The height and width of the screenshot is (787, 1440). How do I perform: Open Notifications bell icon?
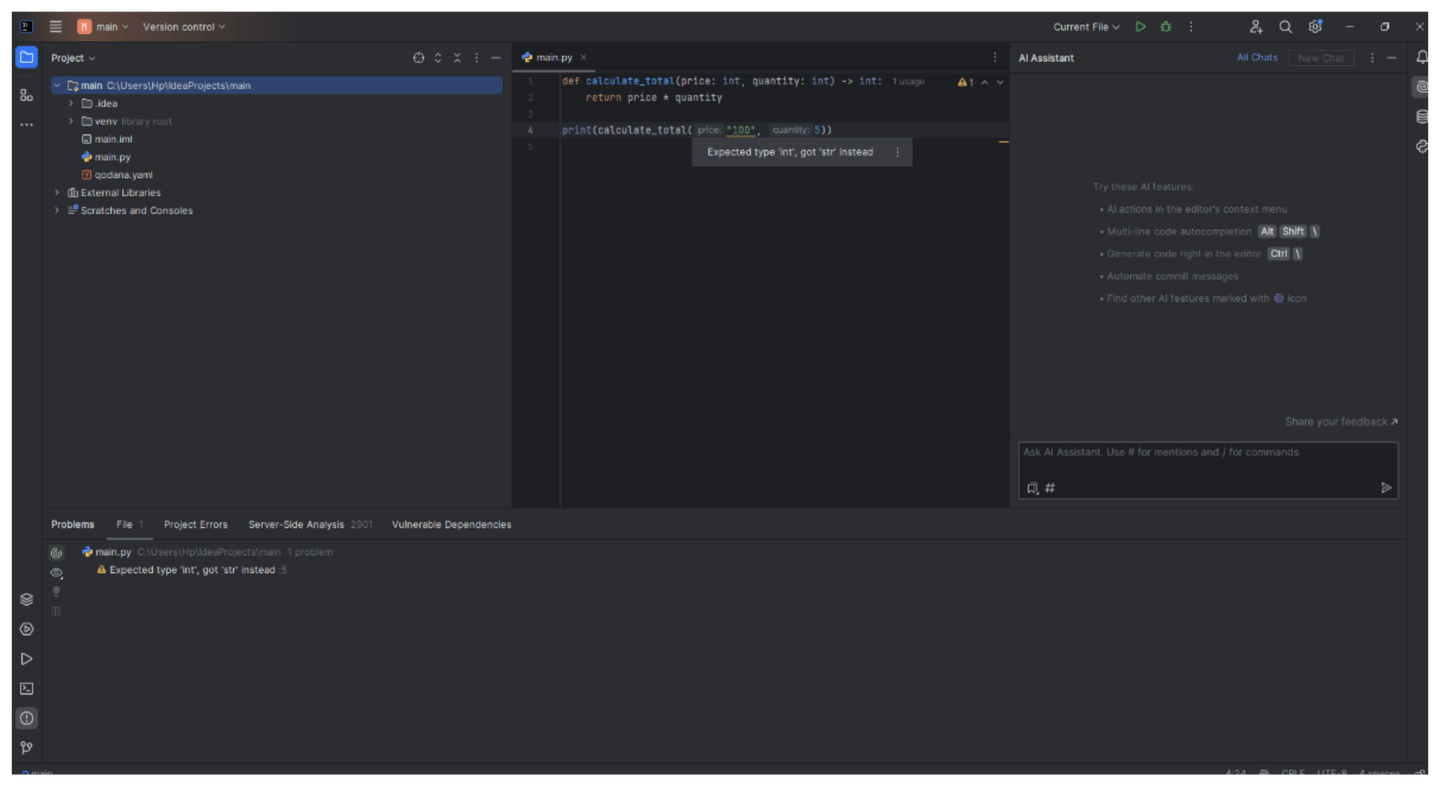[x=1422, y=58]
